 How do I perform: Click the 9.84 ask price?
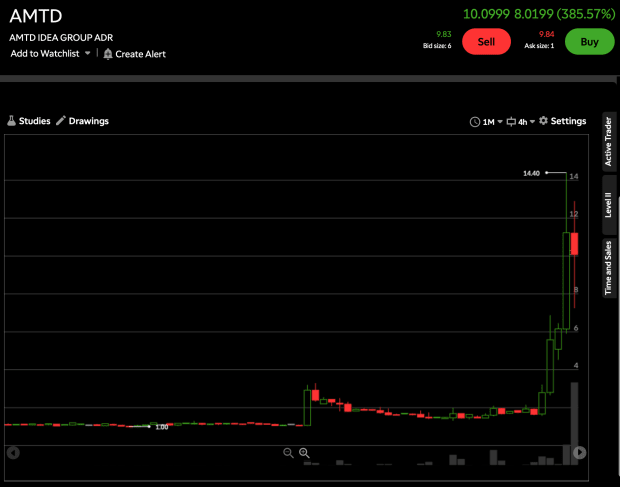click(x=546, y=34)
